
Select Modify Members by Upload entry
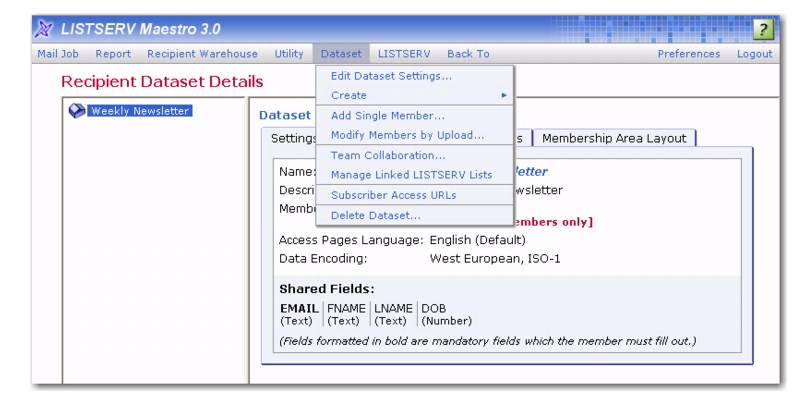click(x=415, y=135)
